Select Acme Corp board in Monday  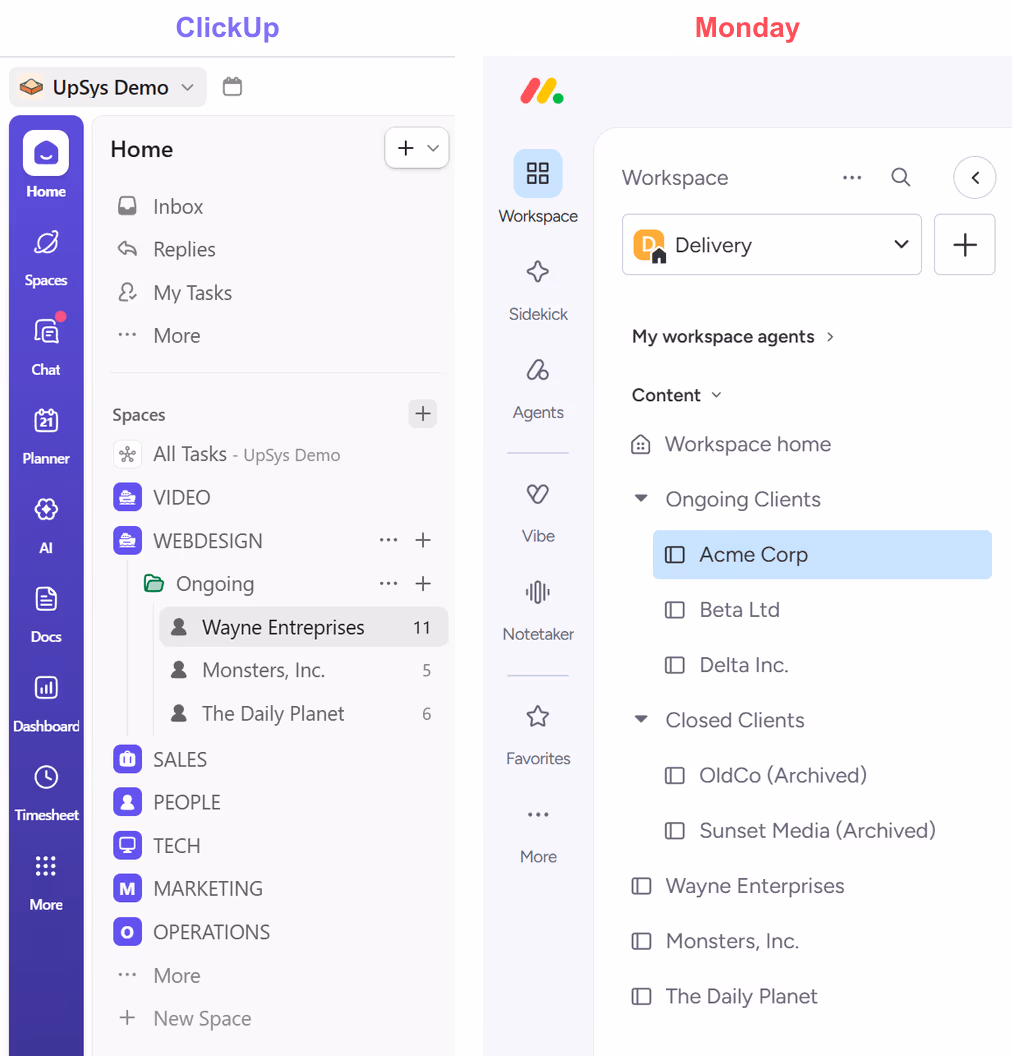point(822,554)
